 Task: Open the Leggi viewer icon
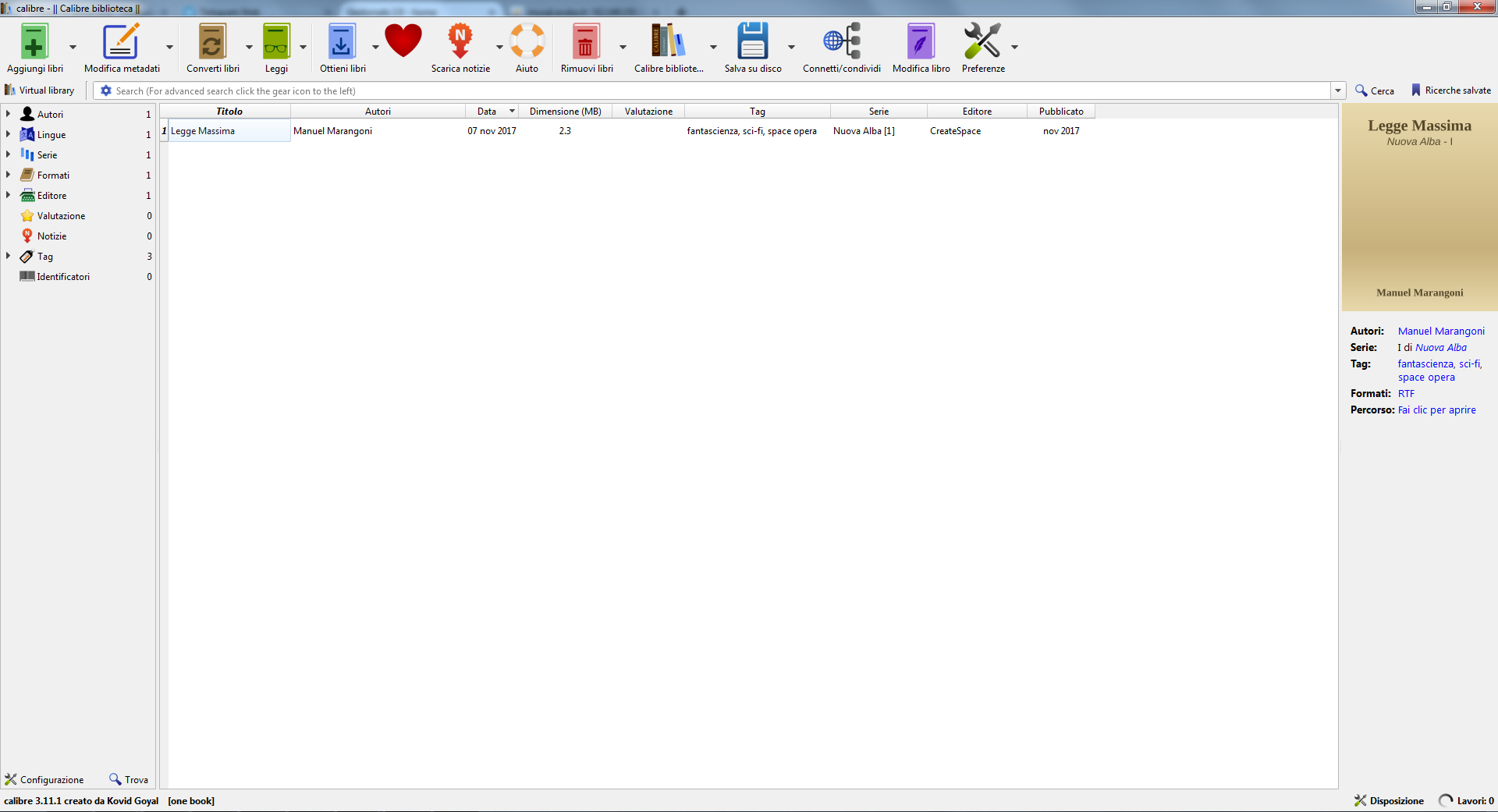click(276, 41)
